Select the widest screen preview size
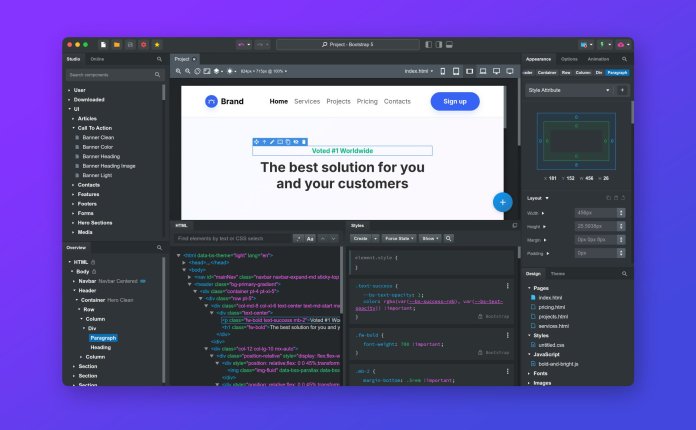The image size is (696, 430). (510, 71)
